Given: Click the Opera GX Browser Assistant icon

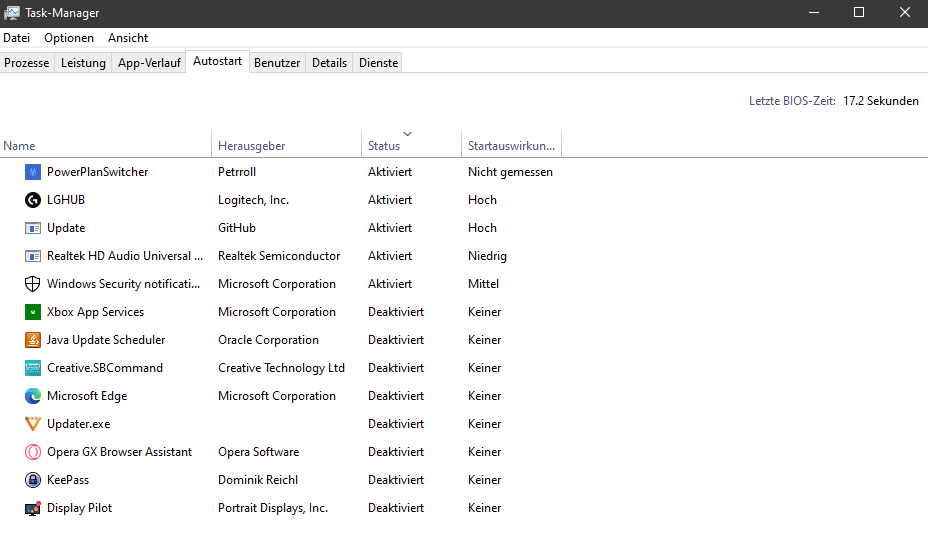Looking at the screenshot, I should pyautogui.click(x=32, y=452).
